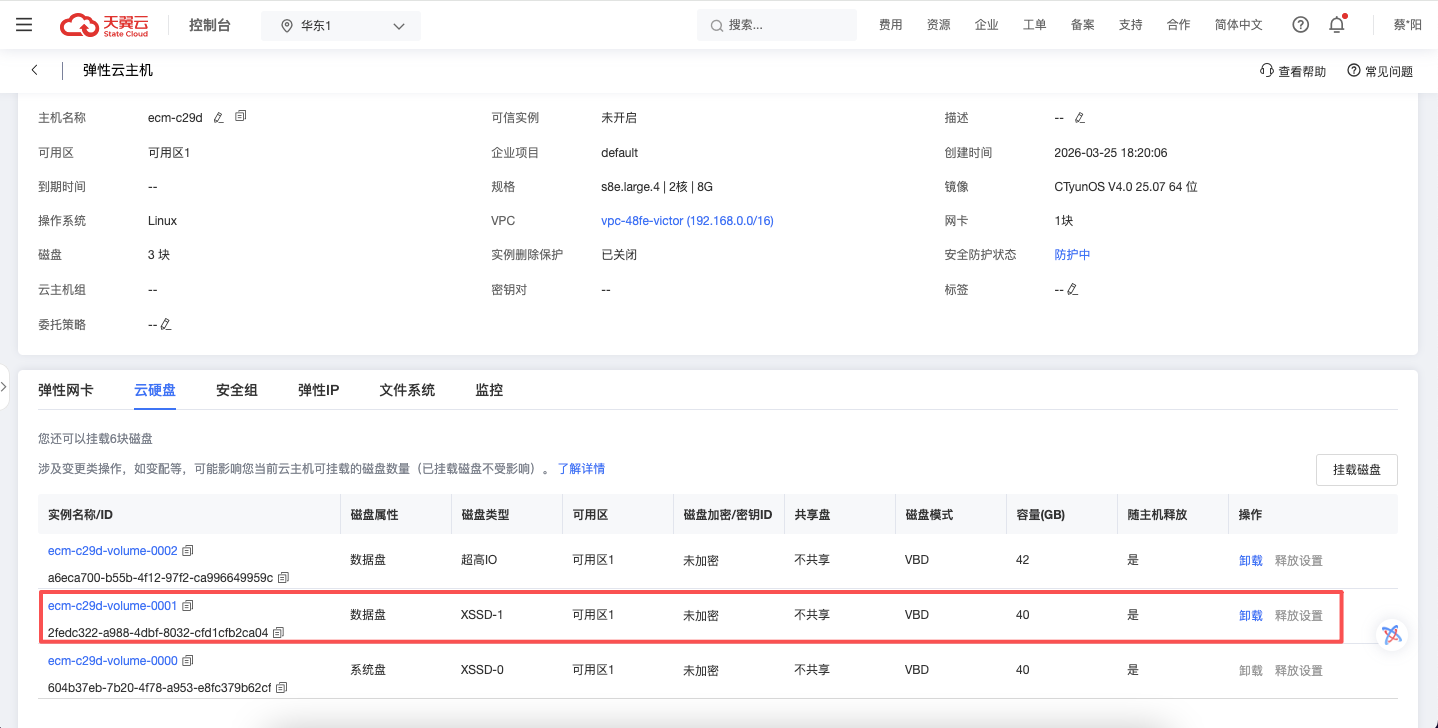Open the hamburger navigation menu
Image resolution: width=1438 pixels, height=728 pixels.
point(24,25)
